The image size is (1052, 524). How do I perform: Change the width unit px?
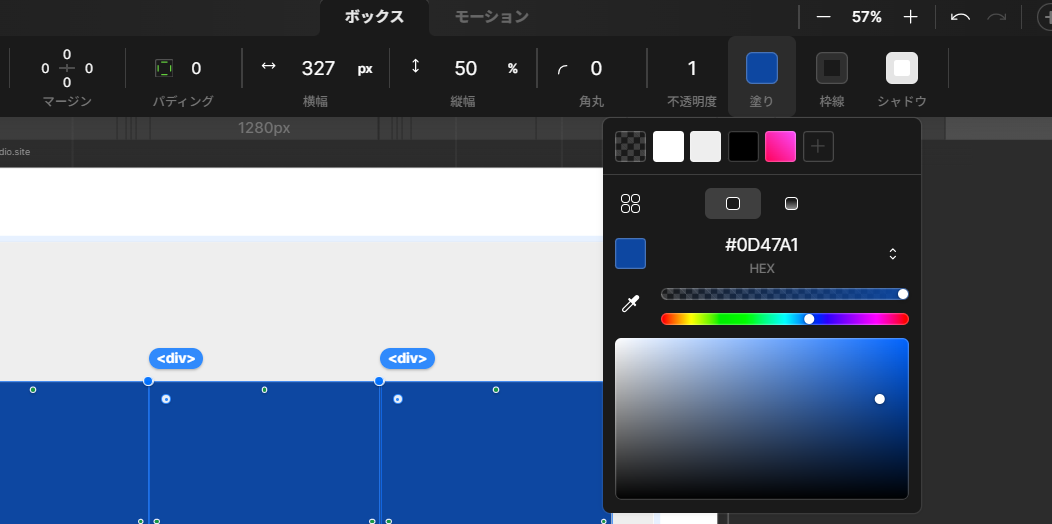pyautogui.click(x=365, y=69)
